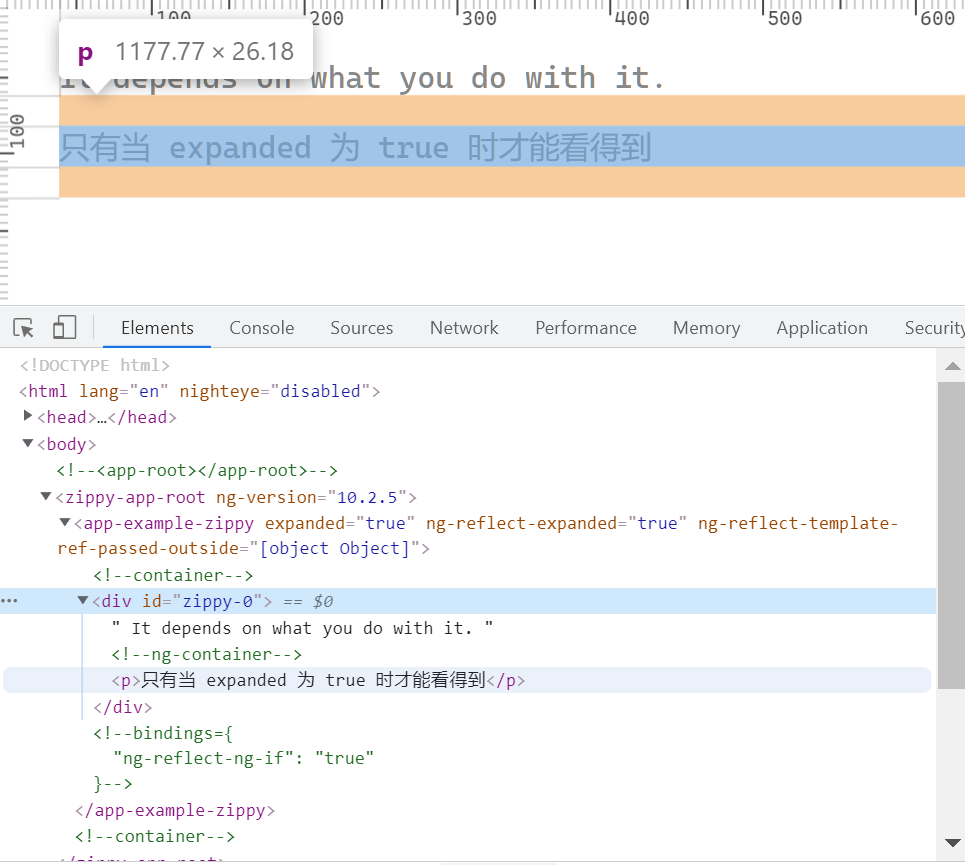This screenshot has width=965, height=865.
Task: Open the Application tab
Action: [822, 328]
